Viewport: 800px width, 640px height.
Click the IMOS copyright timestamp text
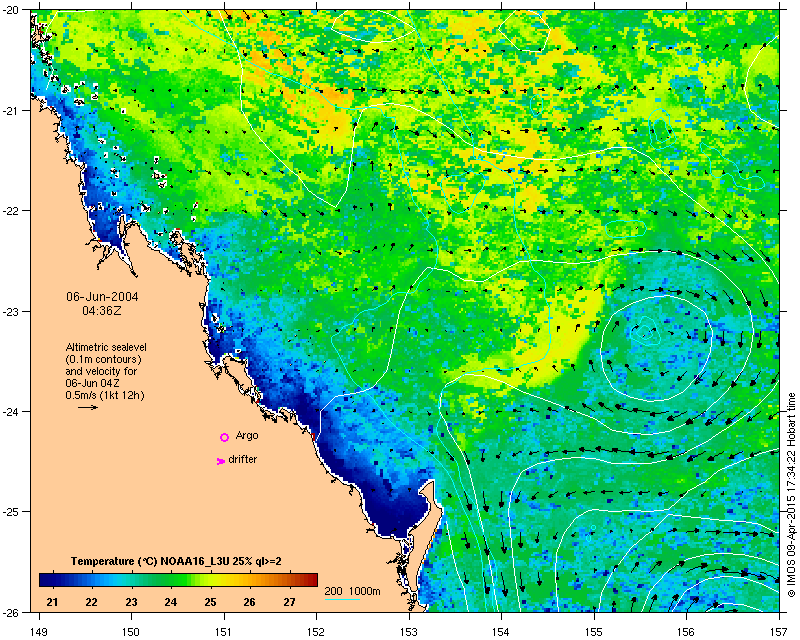tap(791, 494)
